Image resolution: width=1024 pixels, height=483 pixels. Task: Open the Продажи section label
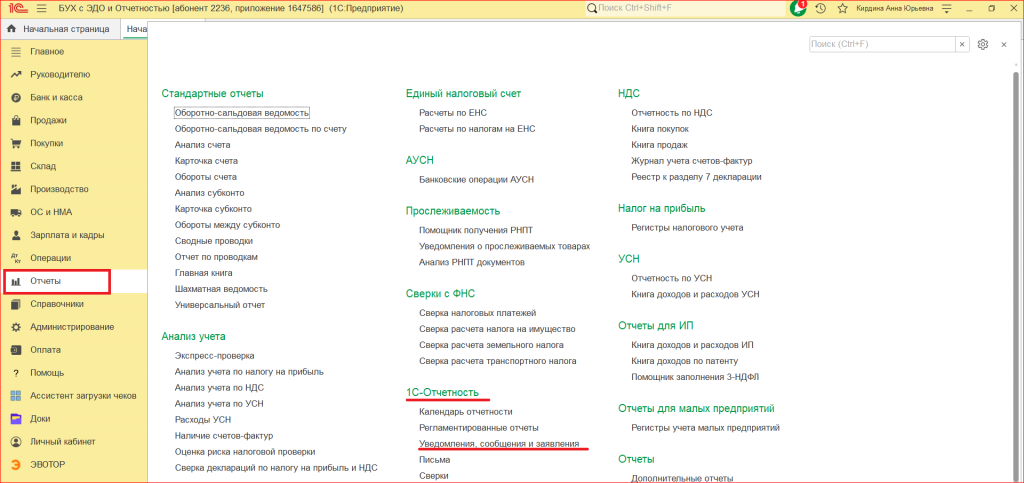tap(48, 121)
